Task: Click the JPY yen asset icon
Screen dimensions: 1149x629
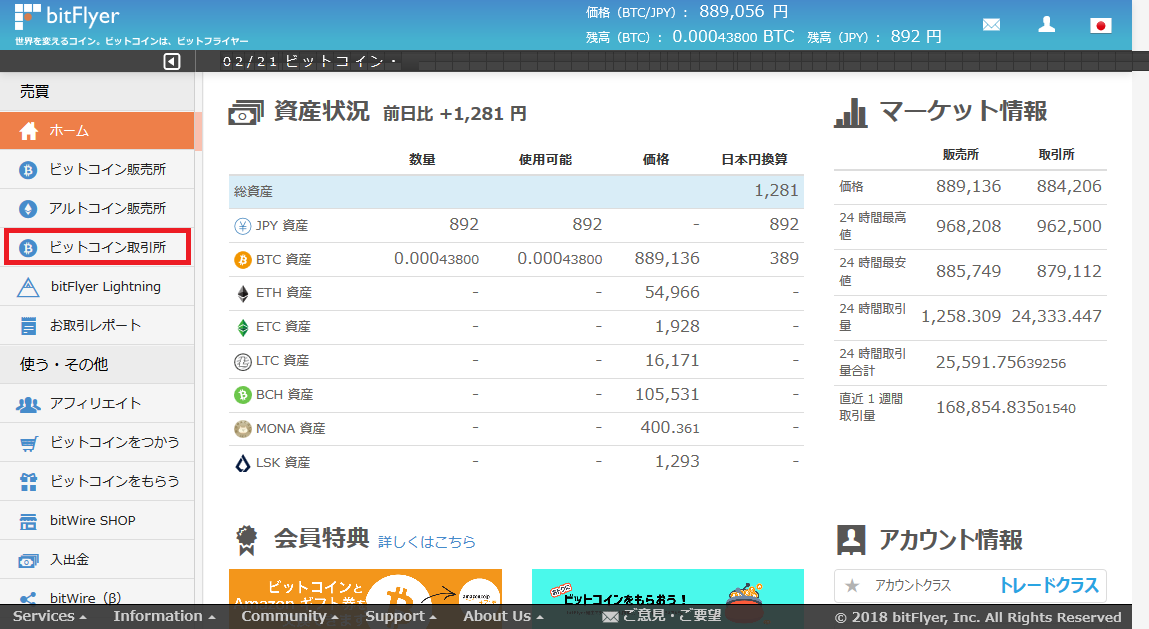Action: coord(243,226)
